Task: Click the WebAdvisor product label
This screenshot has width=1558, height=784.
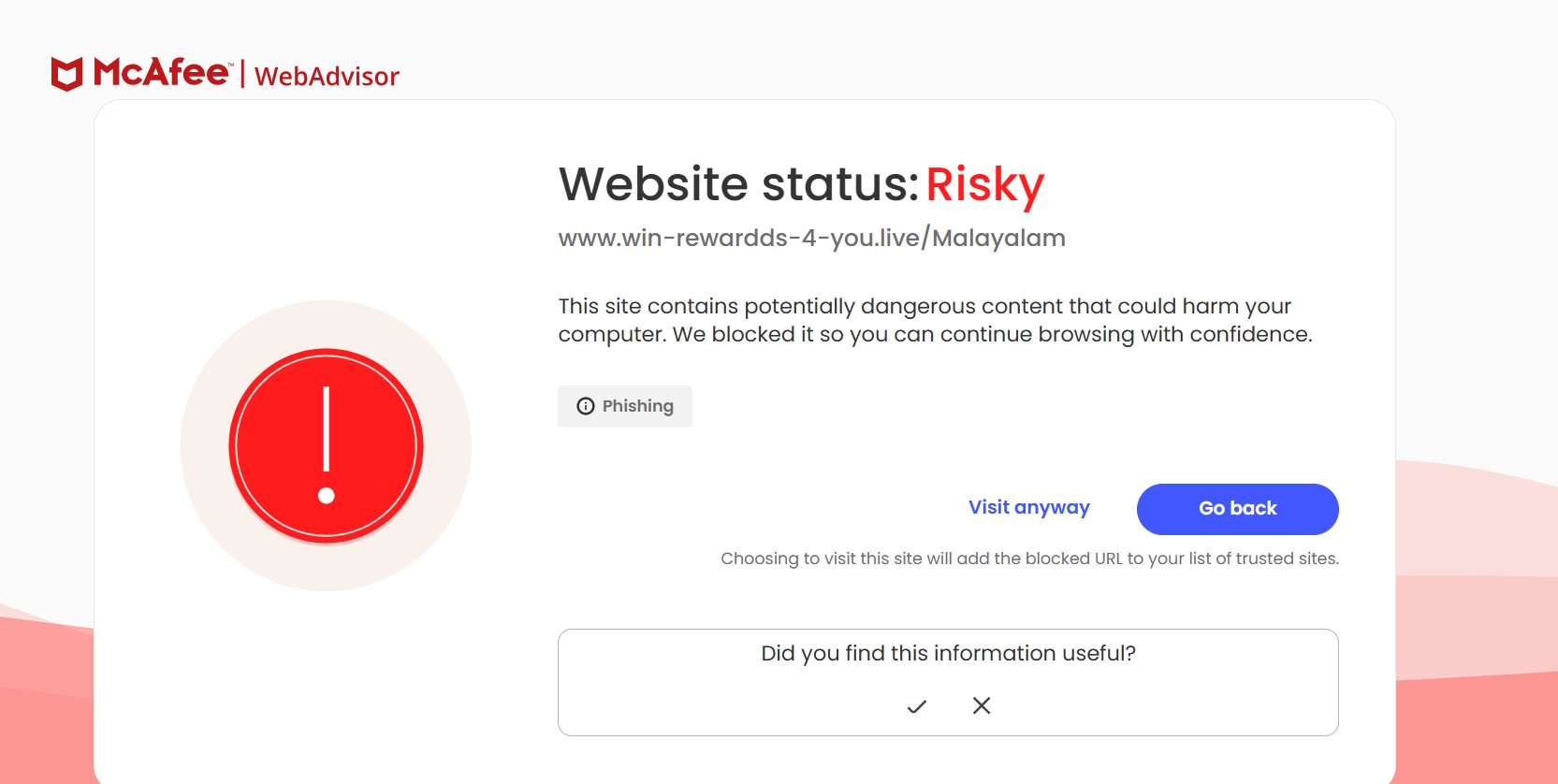Action: 327,77
